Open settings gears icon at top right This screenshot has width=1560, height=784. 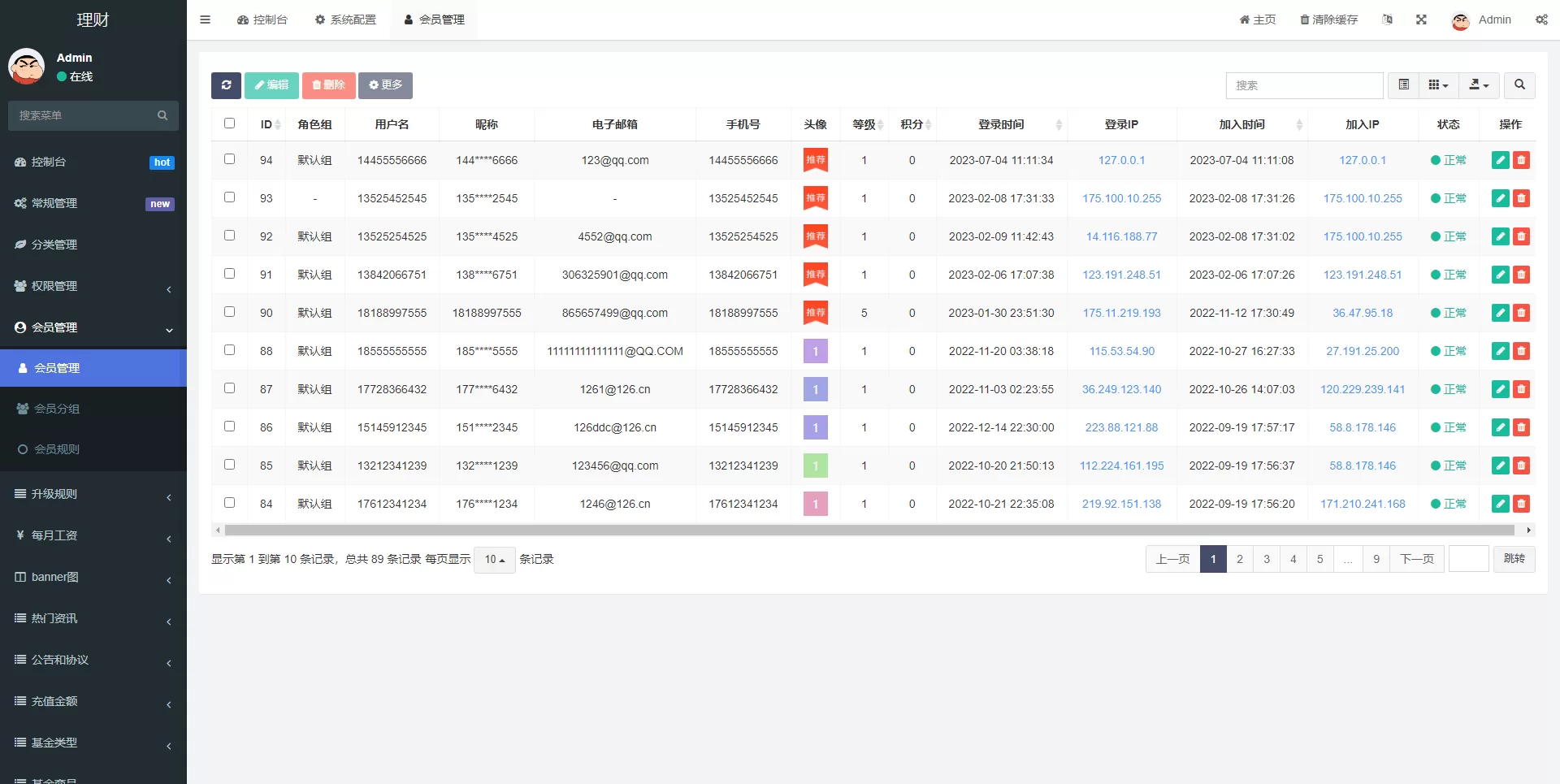point(1541,19)
